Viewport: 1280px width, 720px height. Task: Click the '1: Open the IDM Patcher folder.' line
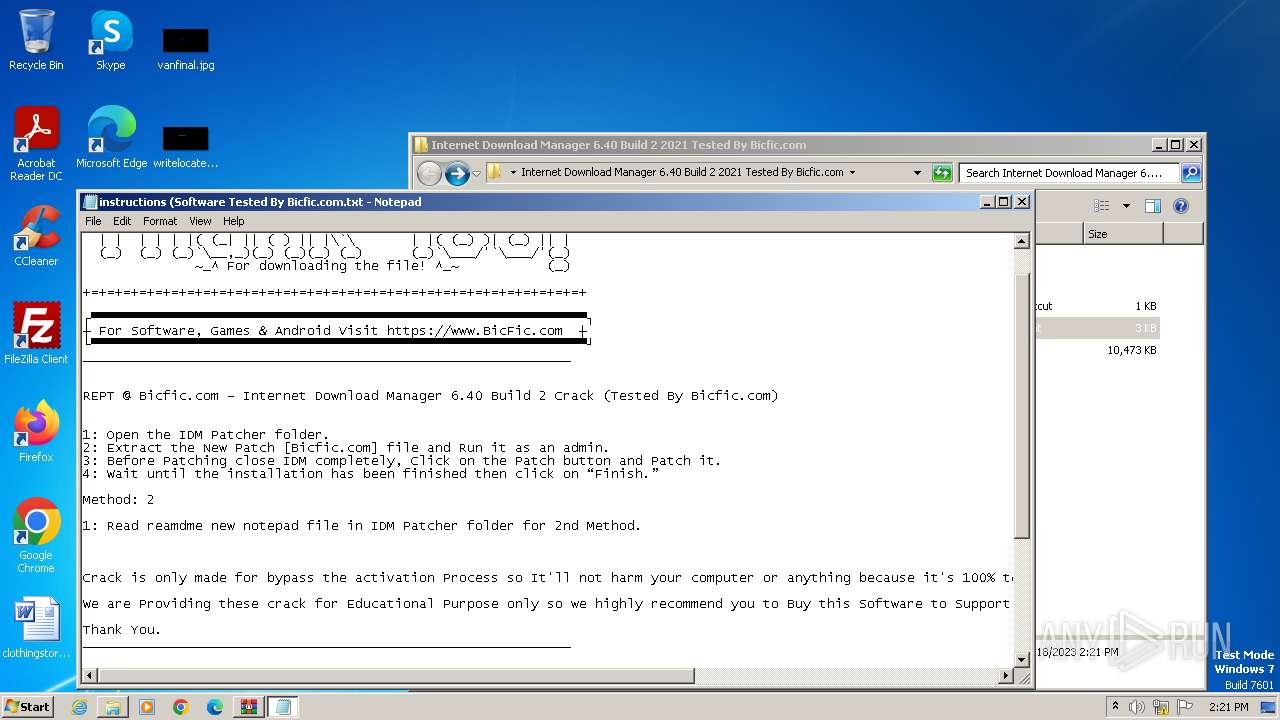pos(206,435)
